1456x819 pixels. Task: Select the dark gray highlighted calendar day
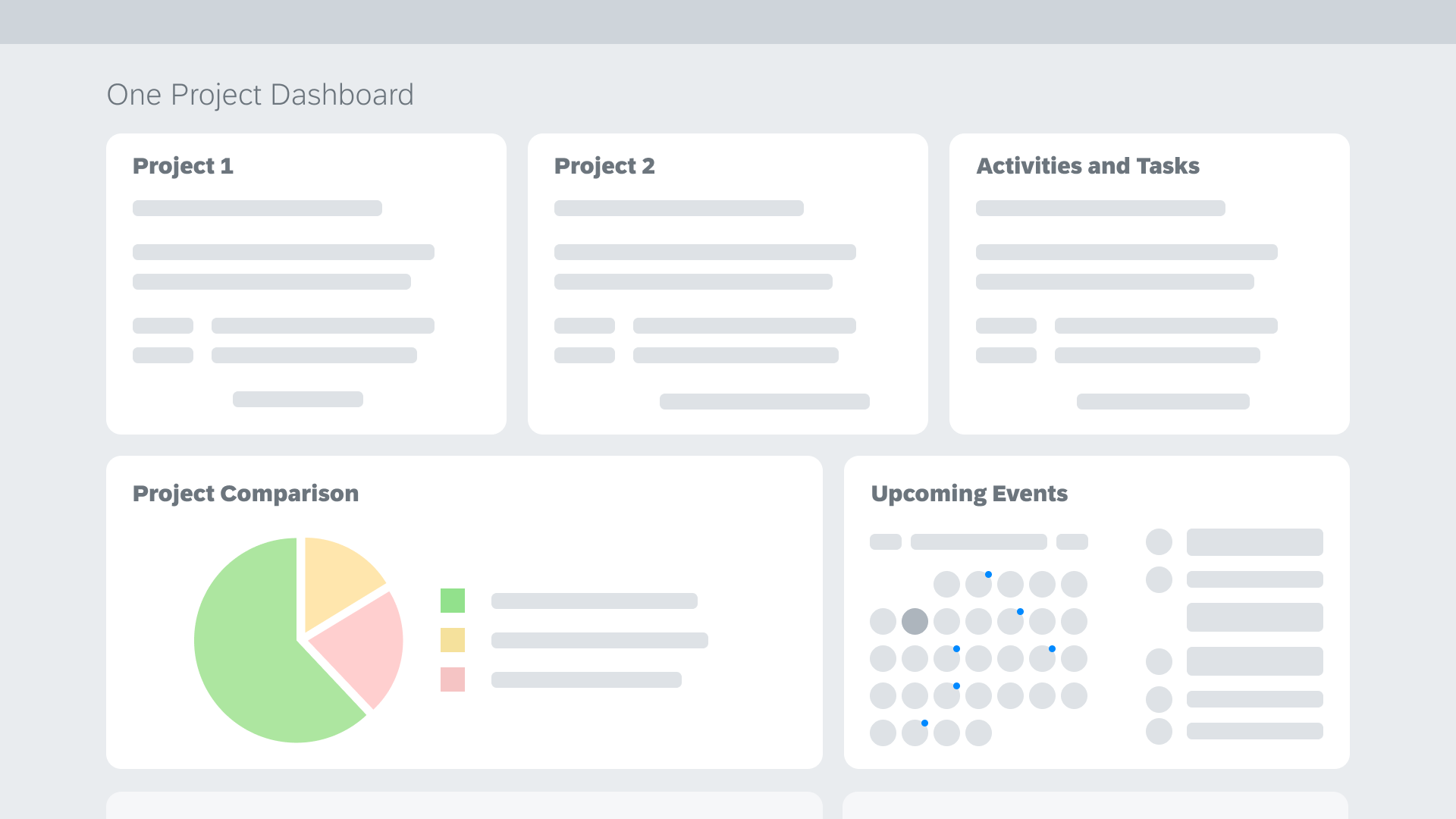(915, 622)
